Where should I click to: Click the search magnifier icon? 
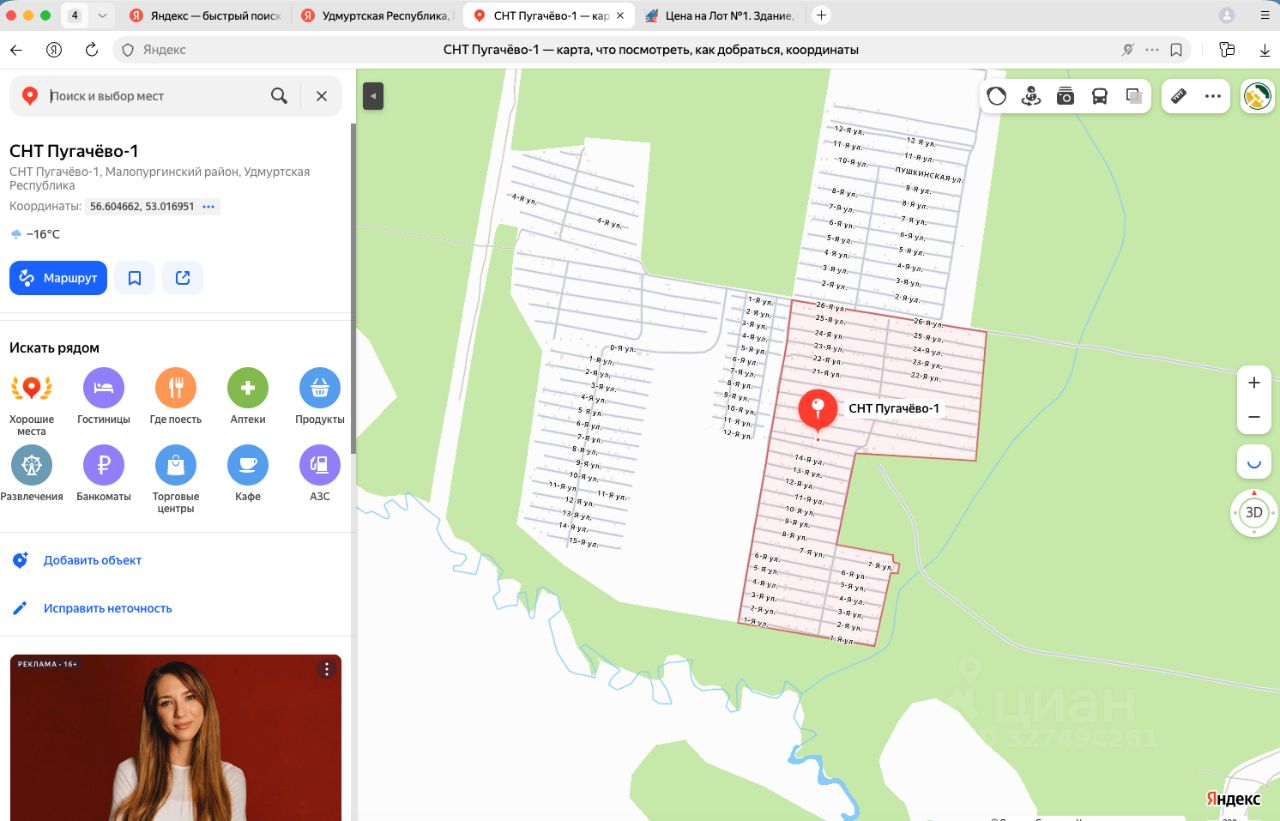(279, 96)
